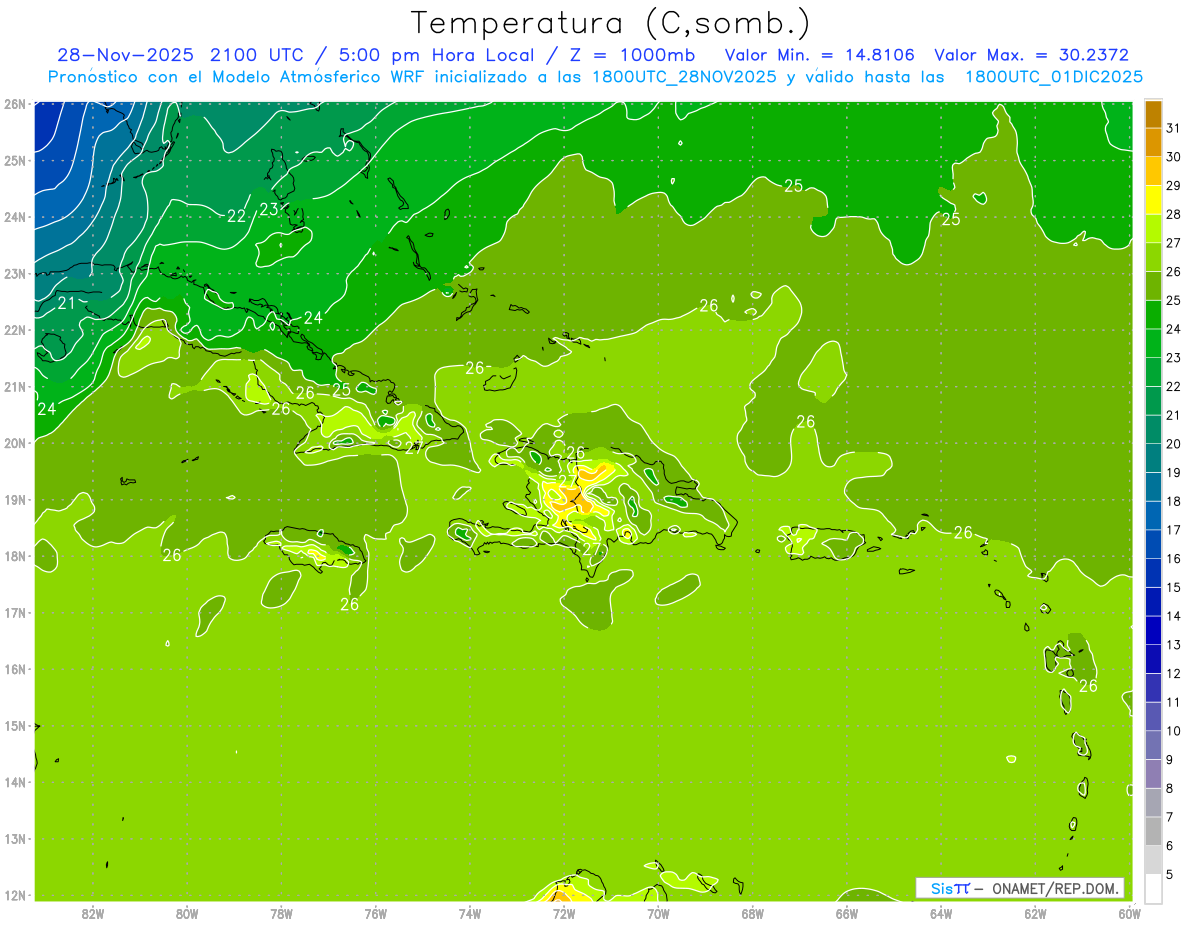
Task: Click longitude axis label "66W"
Action: coord(847,913)
